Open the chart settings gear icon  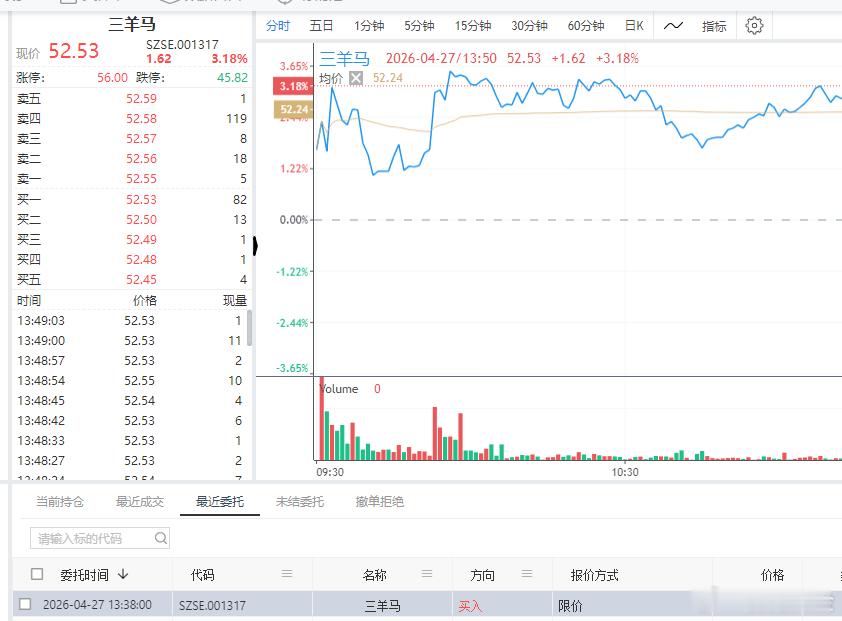(x=754, y=25)
